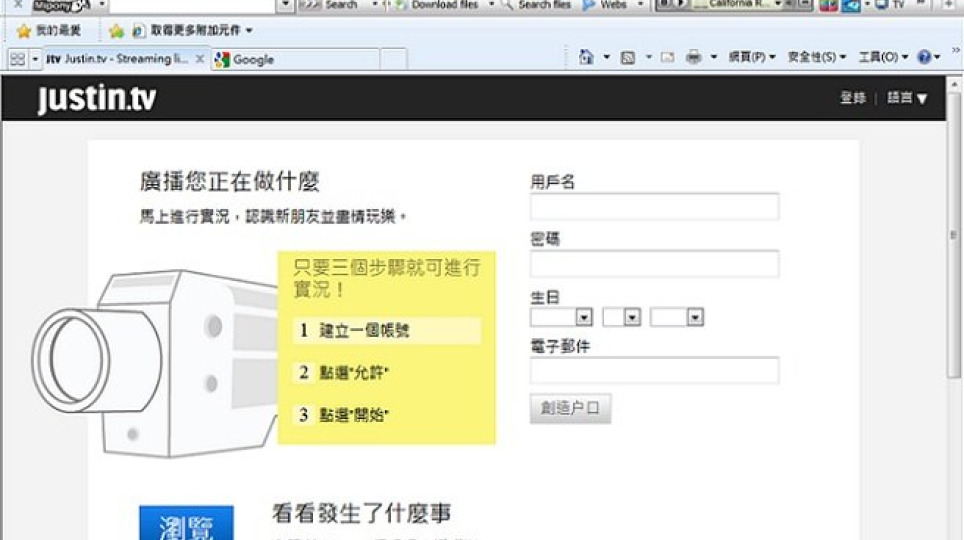Click the 用戶名 username input field
The height and width of the screenshot is (540, 964).
[654, 207]
